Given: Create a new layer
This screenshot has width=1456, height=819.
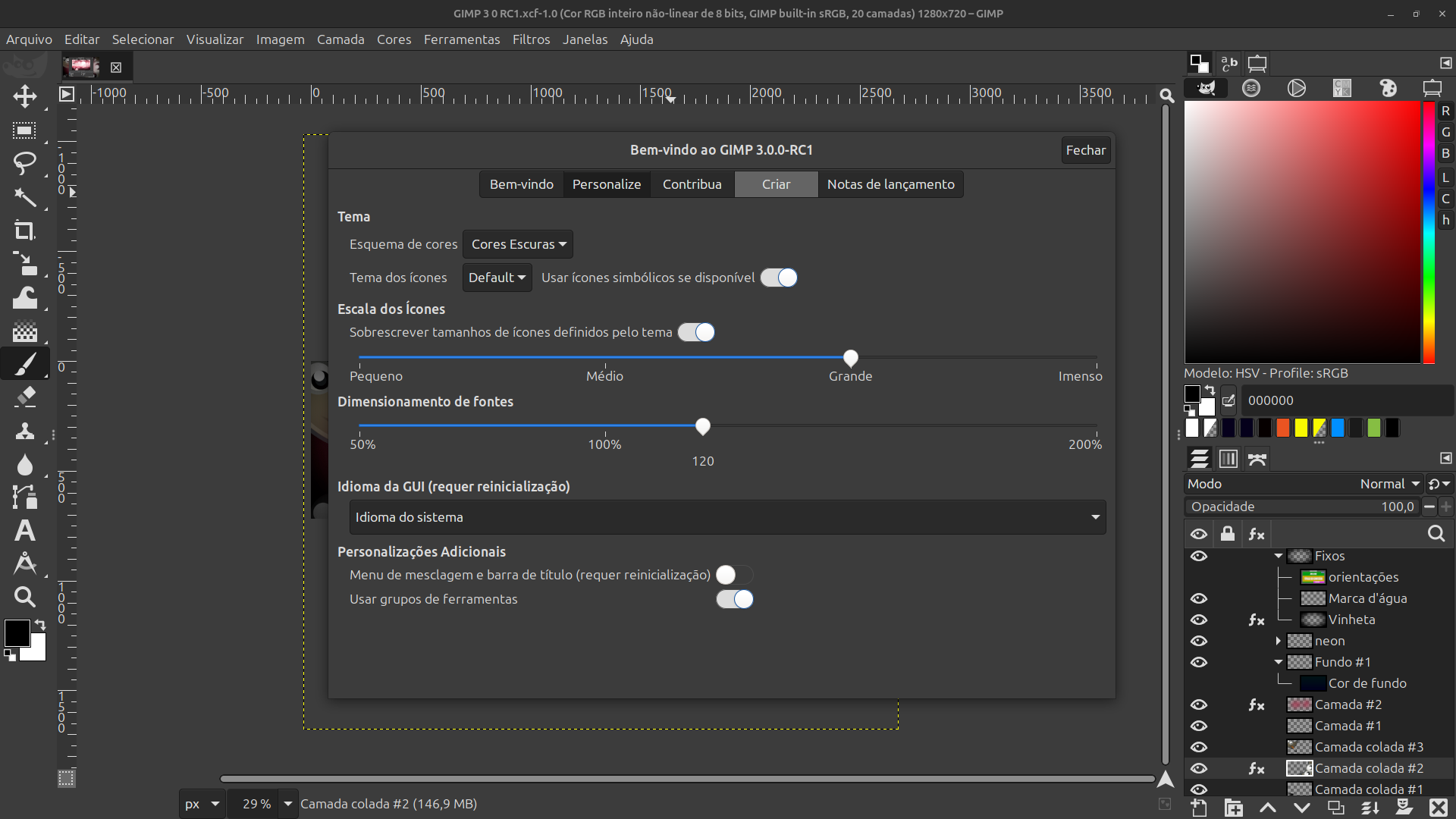Looking at the screenshot, I should pyautogui.click(x=1200, y=808).
